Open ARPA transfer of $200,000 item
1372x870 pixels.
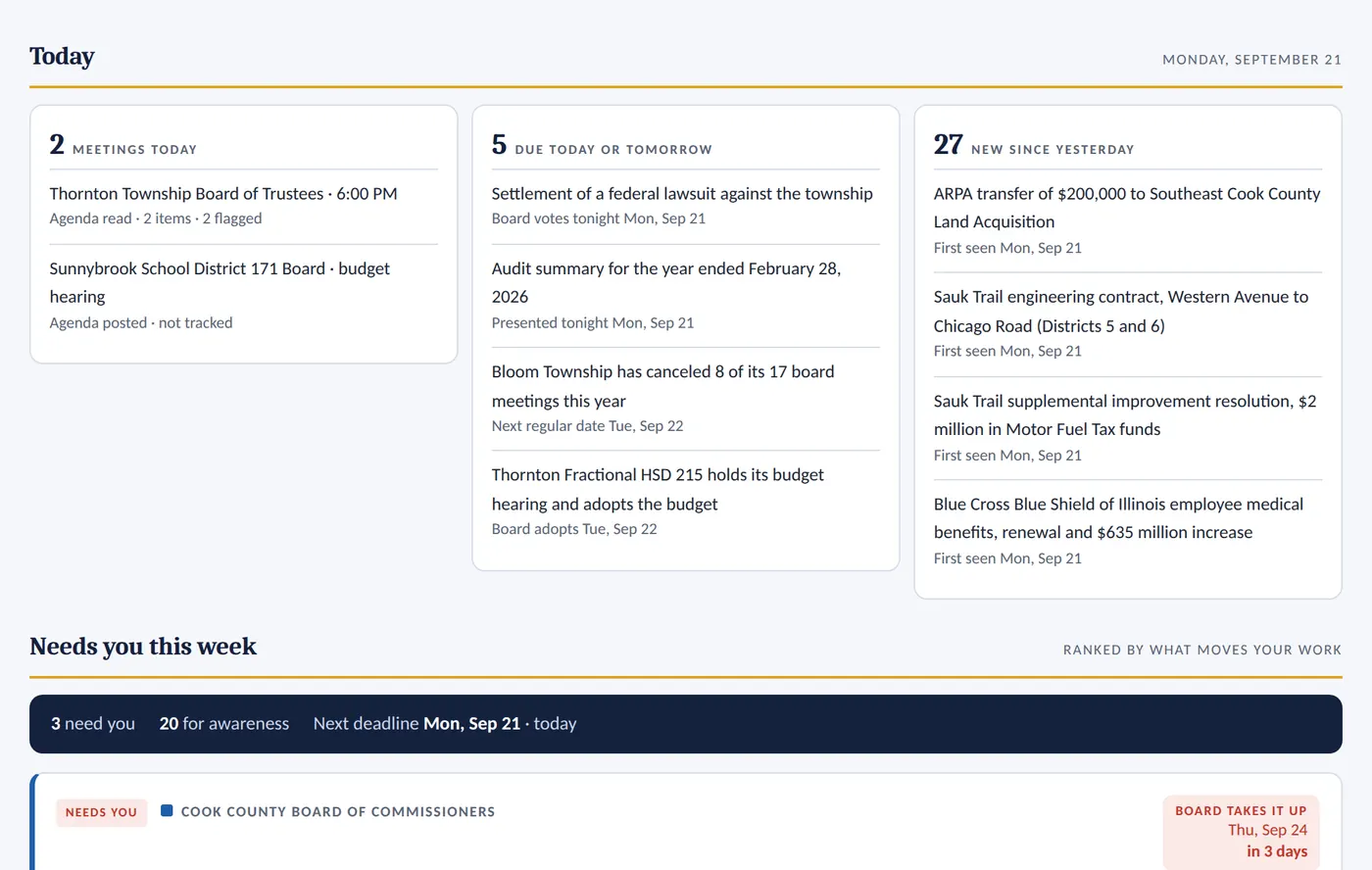click(x=1127, y=208)
